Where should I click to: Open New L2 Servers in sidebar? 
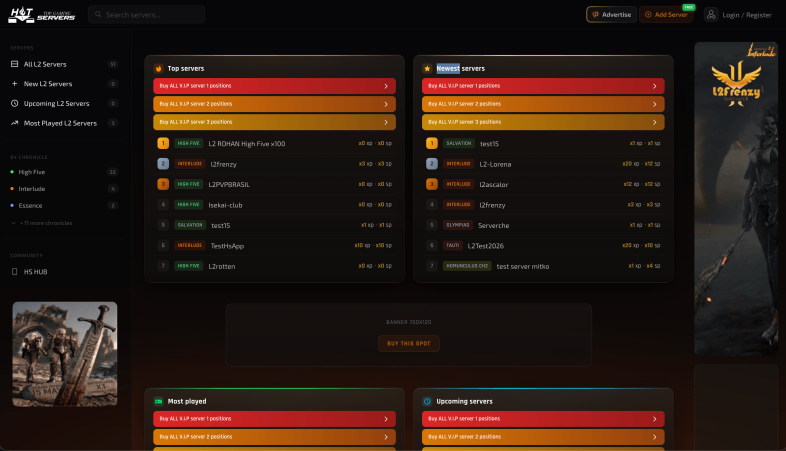64,84
